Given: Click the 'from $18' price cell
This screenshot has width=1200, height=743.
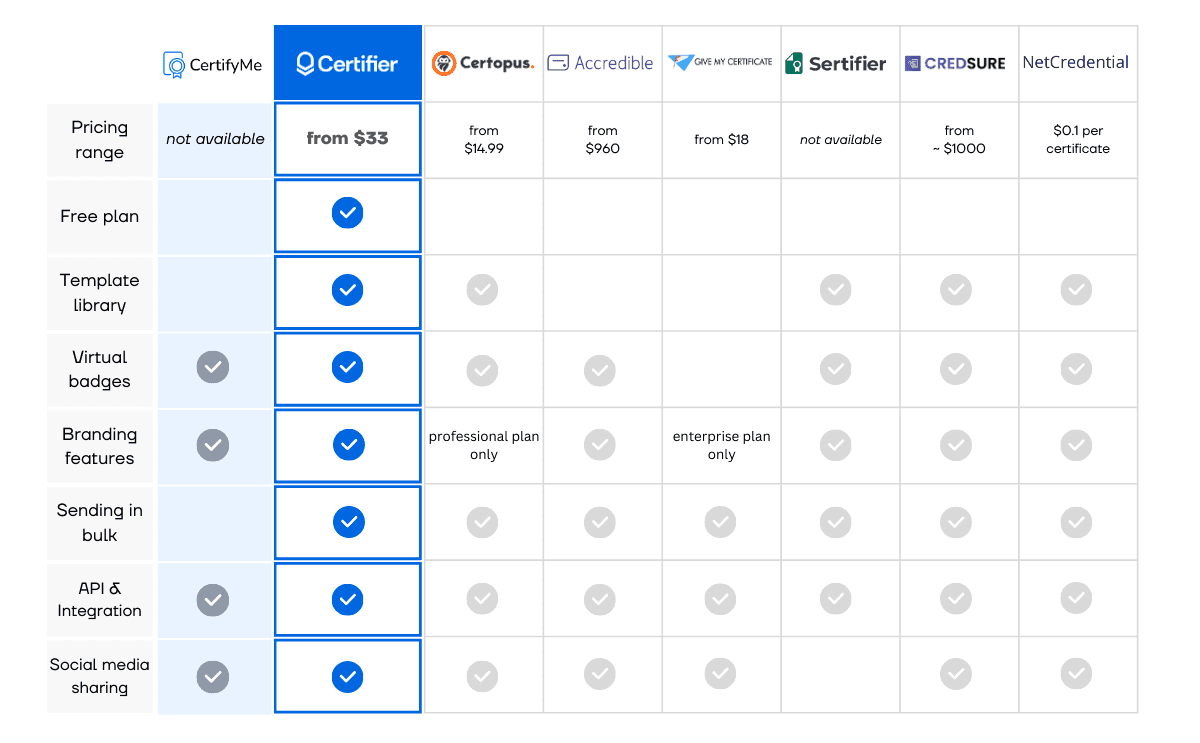Looking at the screenshot, I should click(x=721, y=139).
